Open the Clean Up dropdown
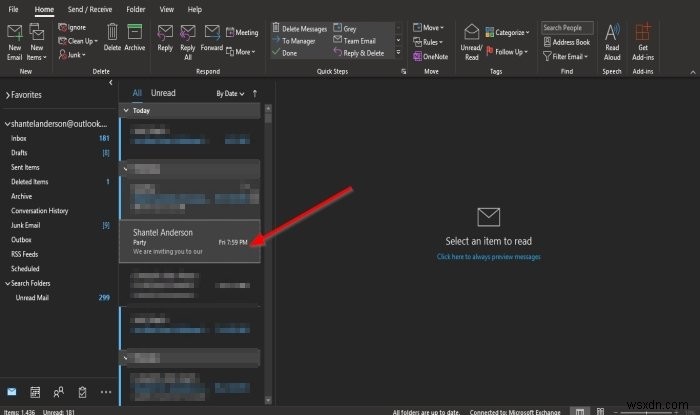The image size is (700, 415). (78, 41)
